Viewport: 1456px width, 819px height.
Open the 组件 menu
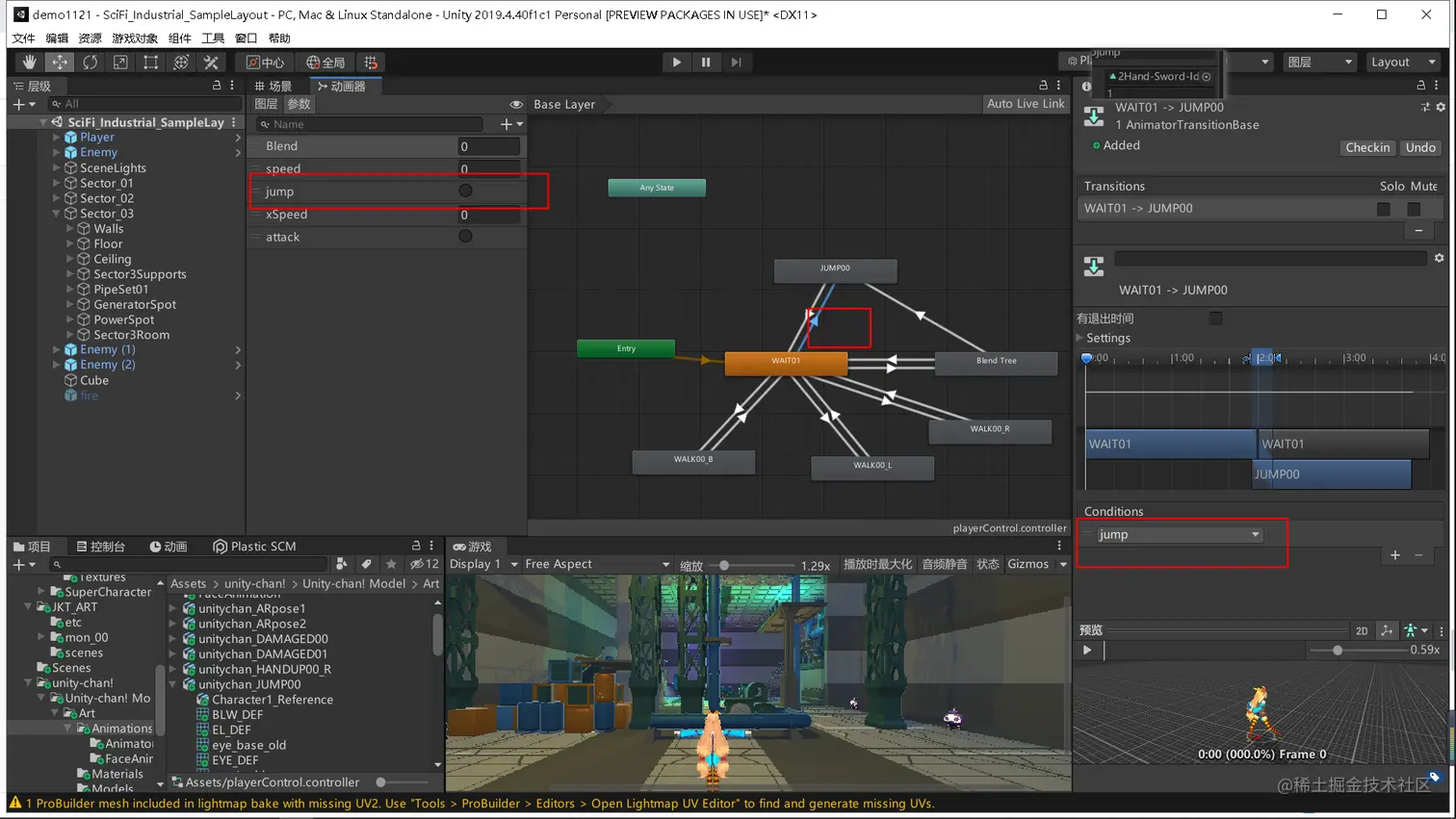pos(179,38)
